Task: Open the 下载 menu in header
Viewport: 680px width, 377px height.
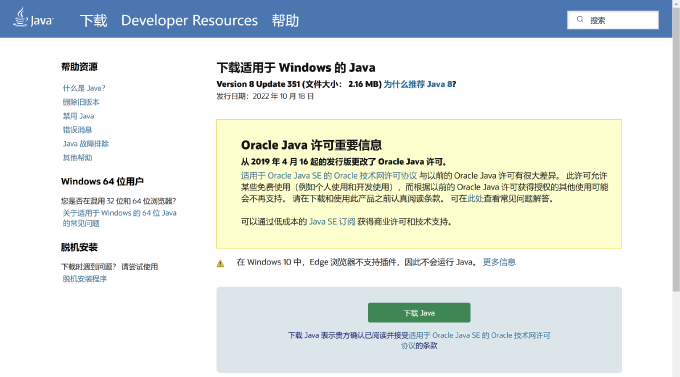Action: click(x=93, y=20)
